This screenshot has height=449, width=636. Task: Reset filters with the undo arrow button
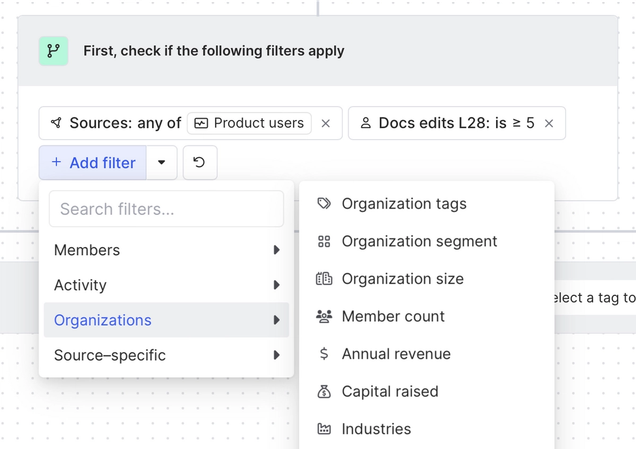coord(199,162)
